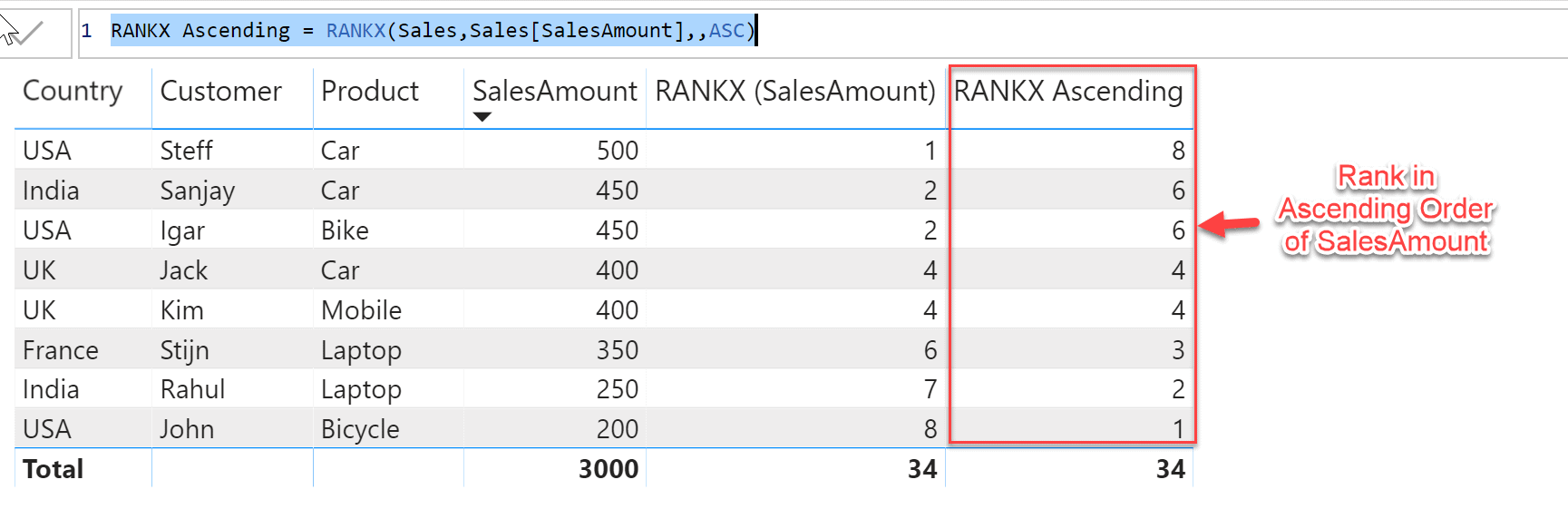1568x509 pixels.
Task: Click the RANKX Ascending column header
Action: (1068, 91)
